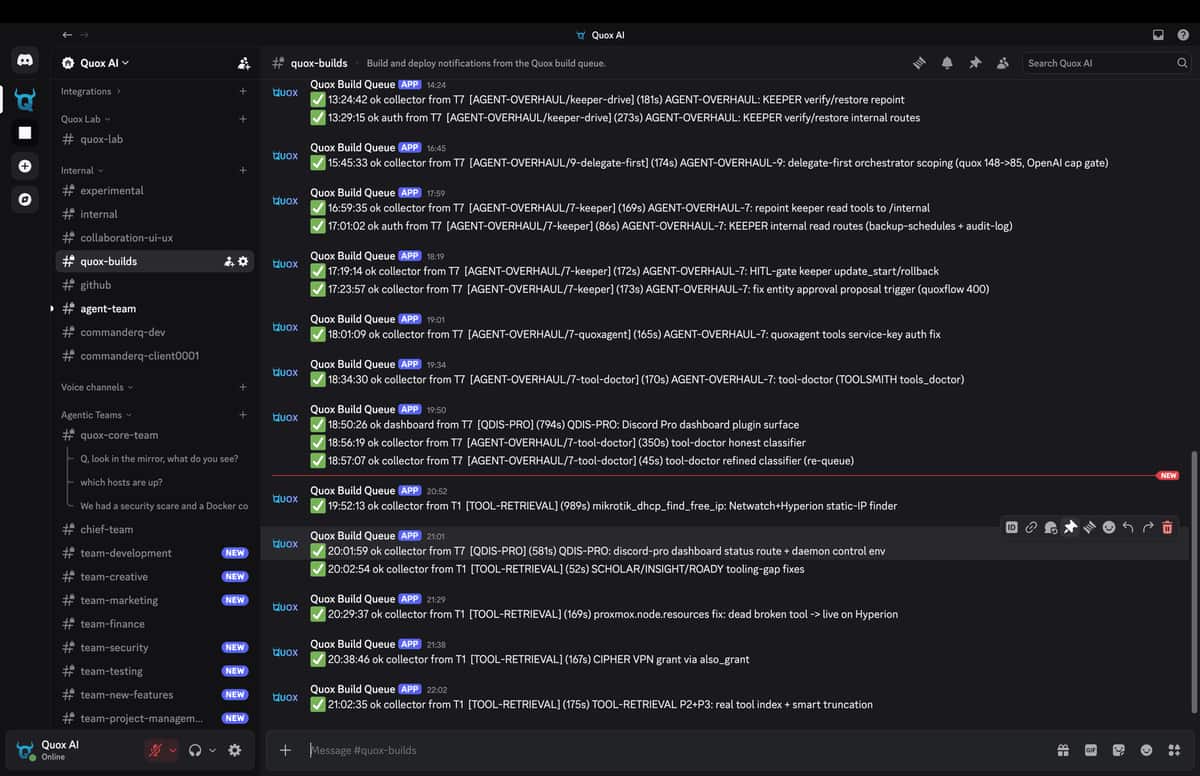
Task: Click Add a Server plus icon
Action: (x=25, y=166)
